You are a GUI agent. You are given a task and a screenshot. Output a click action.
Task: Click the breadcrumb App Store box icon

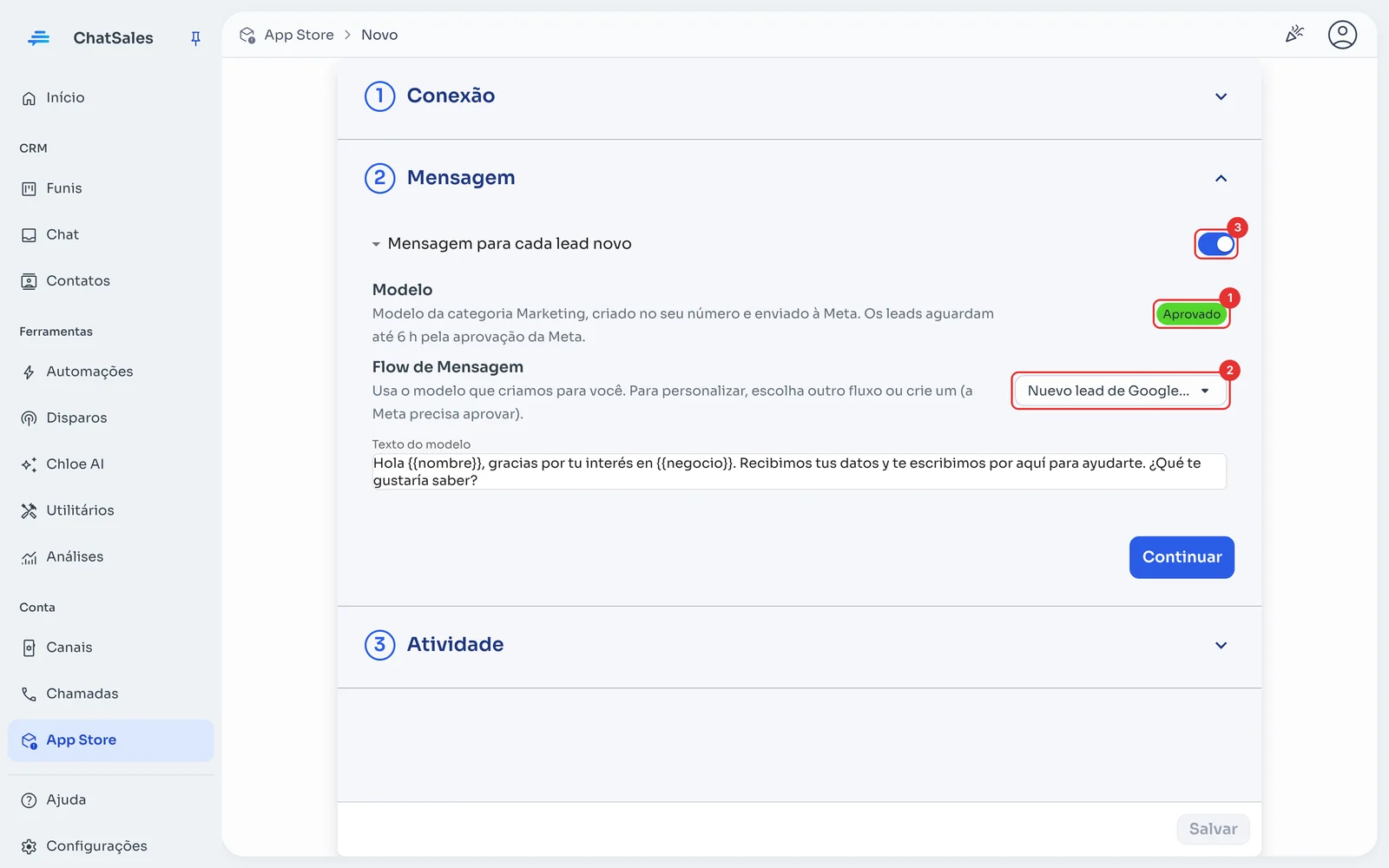click(247, 36)
